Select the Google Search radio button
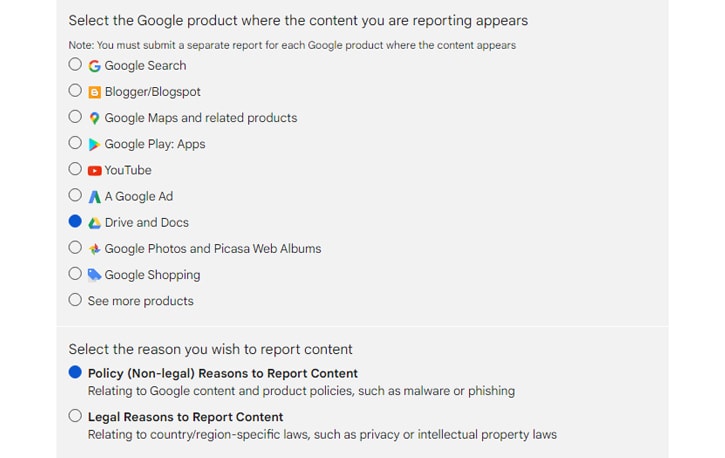 75,64
